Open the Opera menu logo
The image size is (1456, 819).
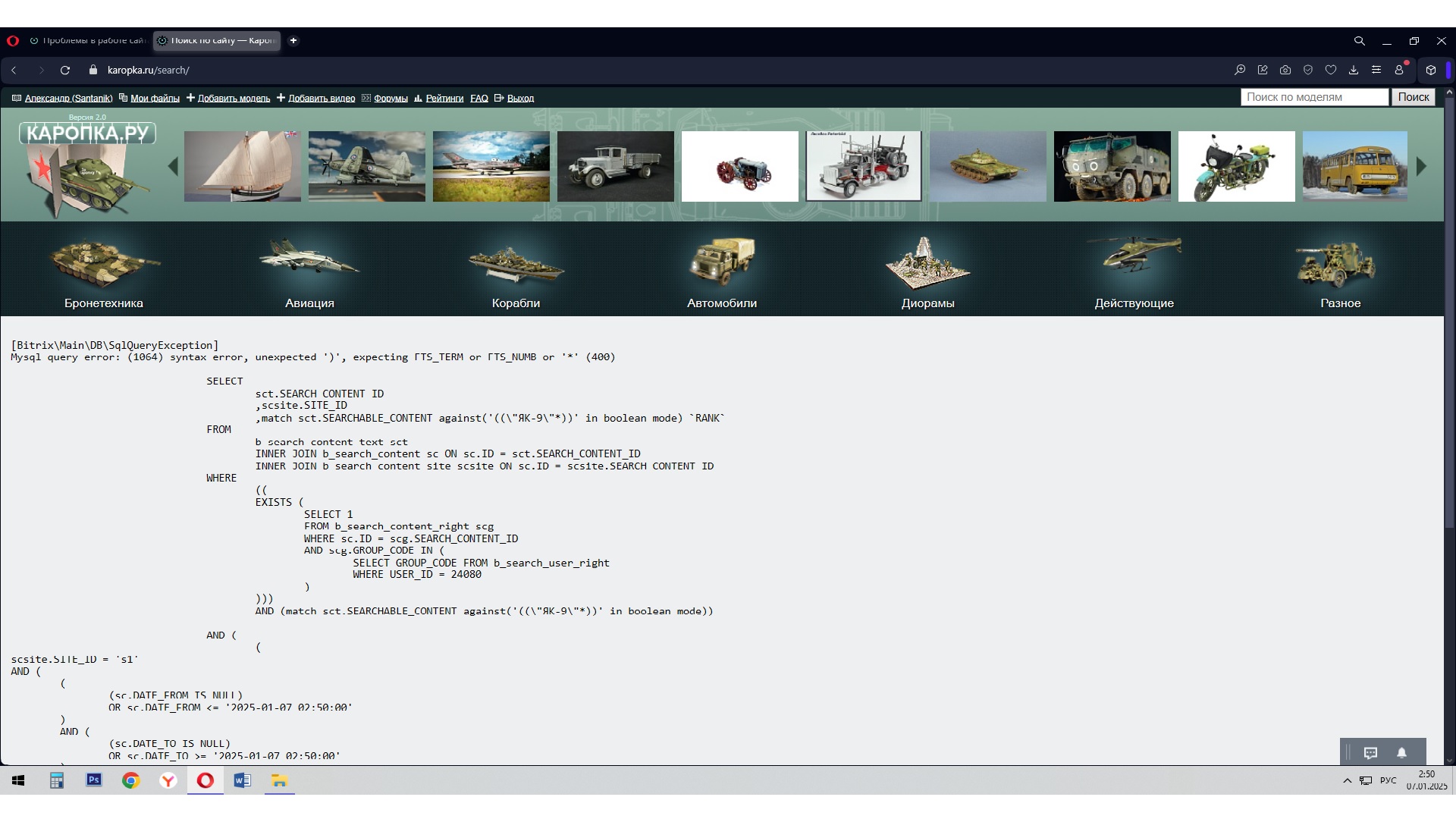[x=13, y=41]
